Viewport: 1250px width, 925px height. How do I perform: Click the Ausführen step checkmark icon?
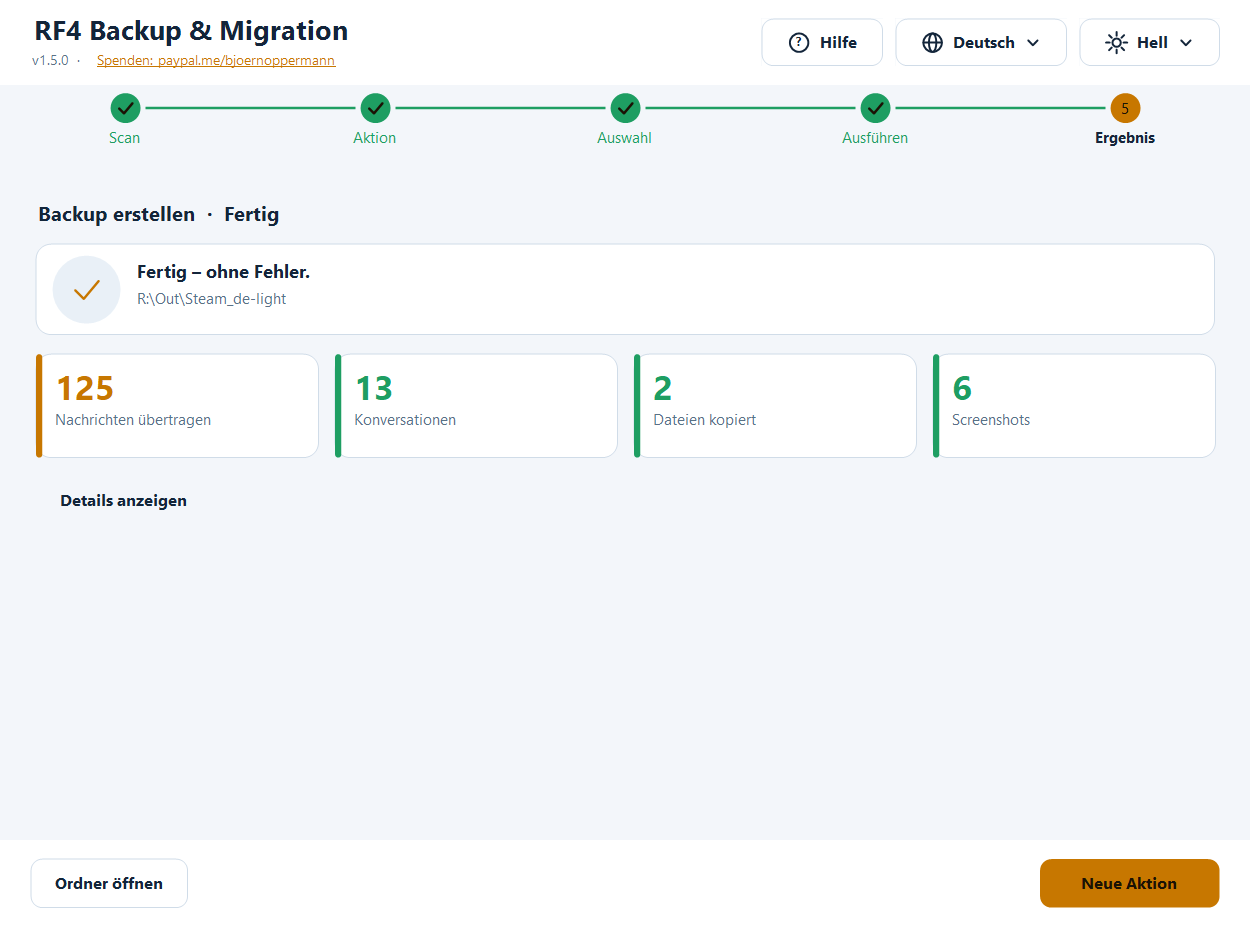pos(875,108)
